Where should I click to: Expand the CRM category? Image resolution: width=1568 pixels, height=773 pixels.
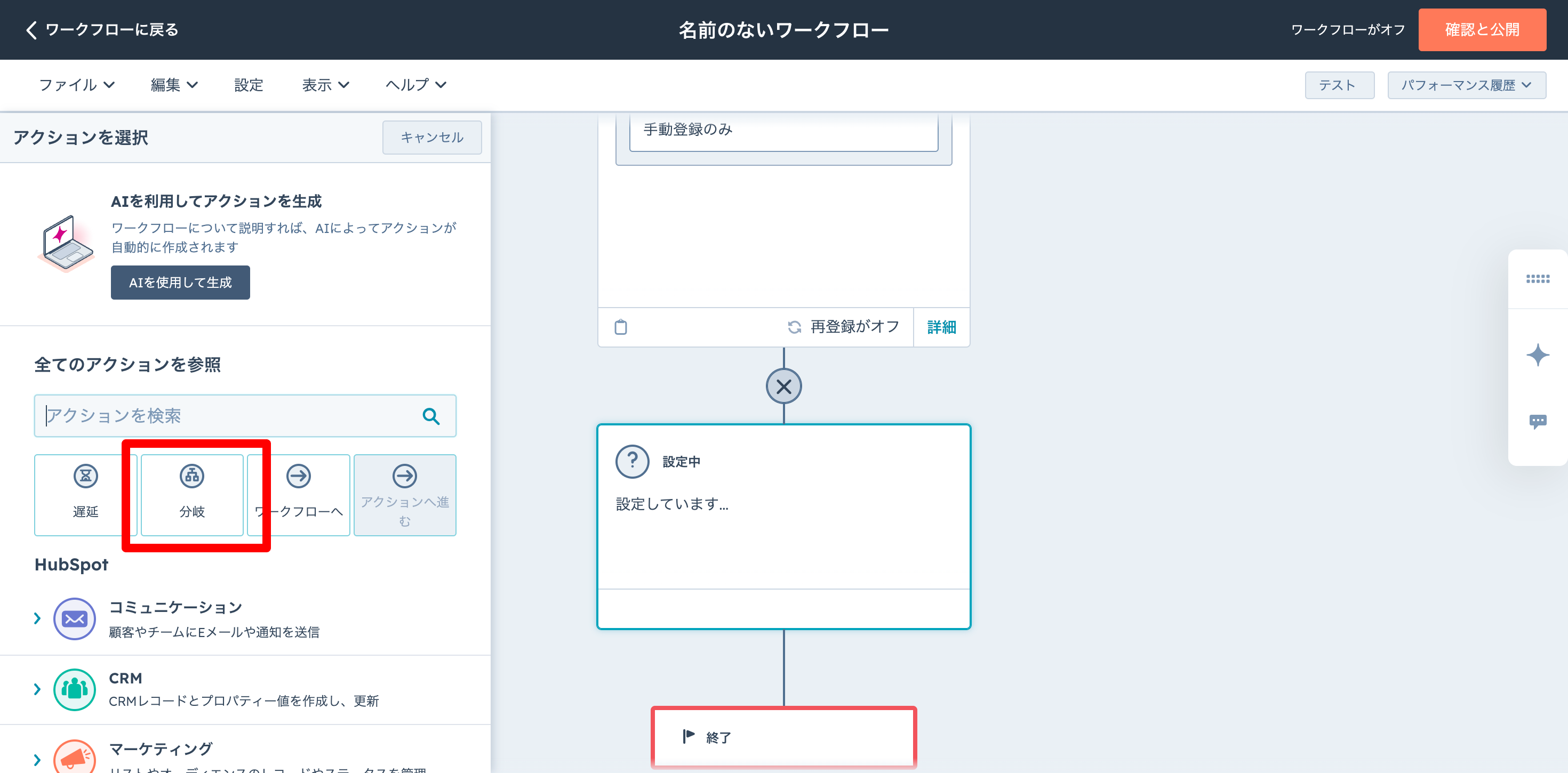click(37, 689)
